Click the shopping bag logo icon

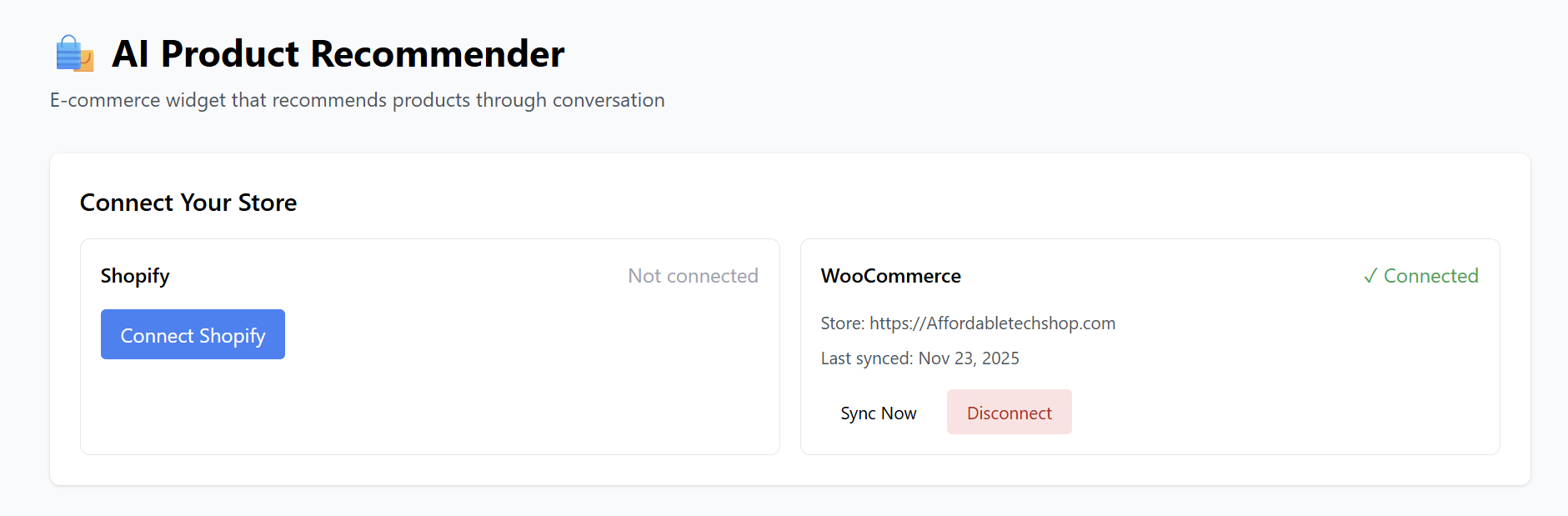[x=74, y=54]
